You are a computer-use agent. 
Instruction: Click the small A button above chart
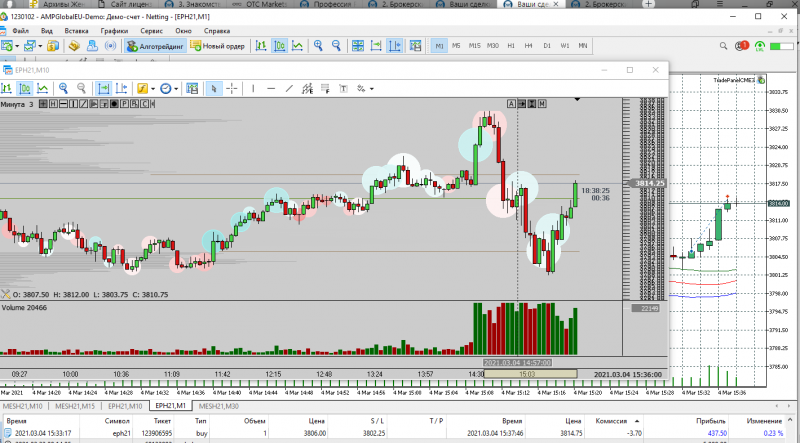click(x=512, y=104)
